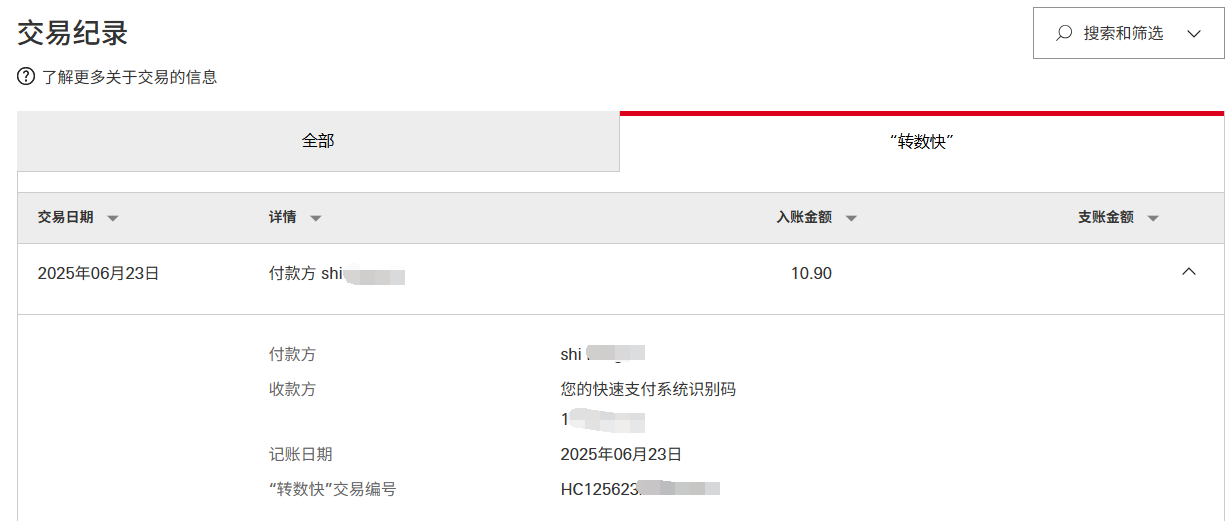Click the sort arrow beside 入账金额

[851, 218]
